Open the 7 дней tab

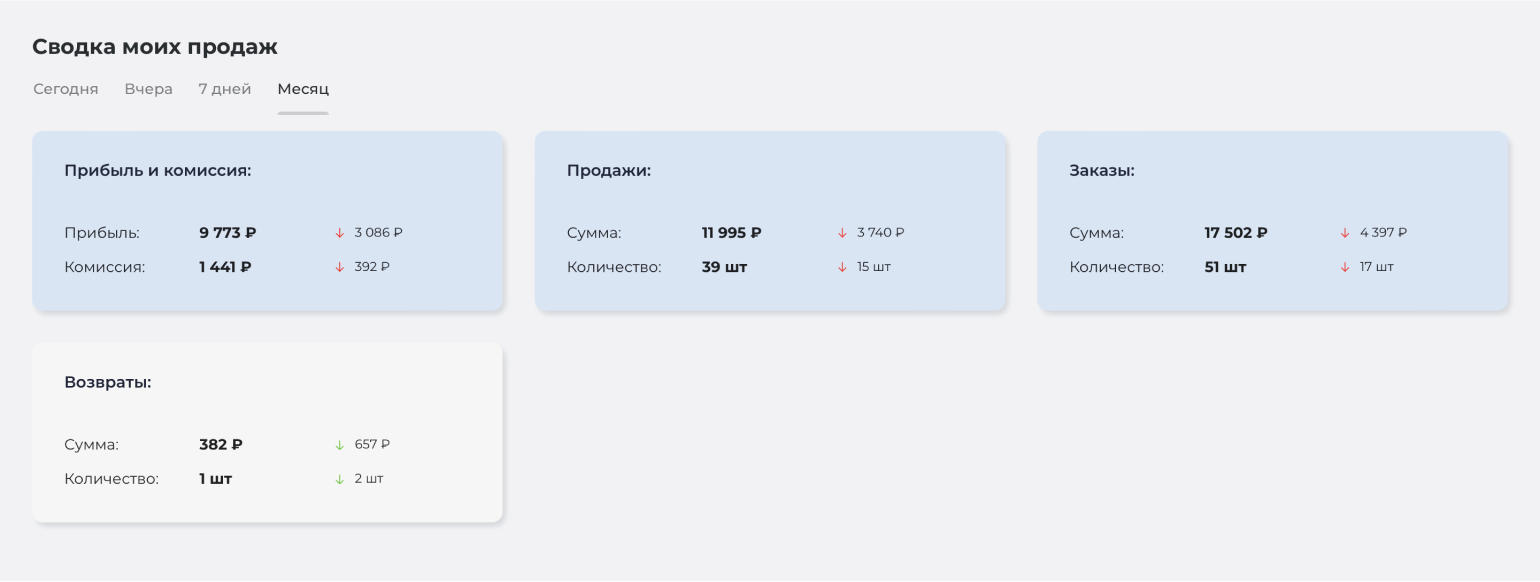[x=225, y=89]
